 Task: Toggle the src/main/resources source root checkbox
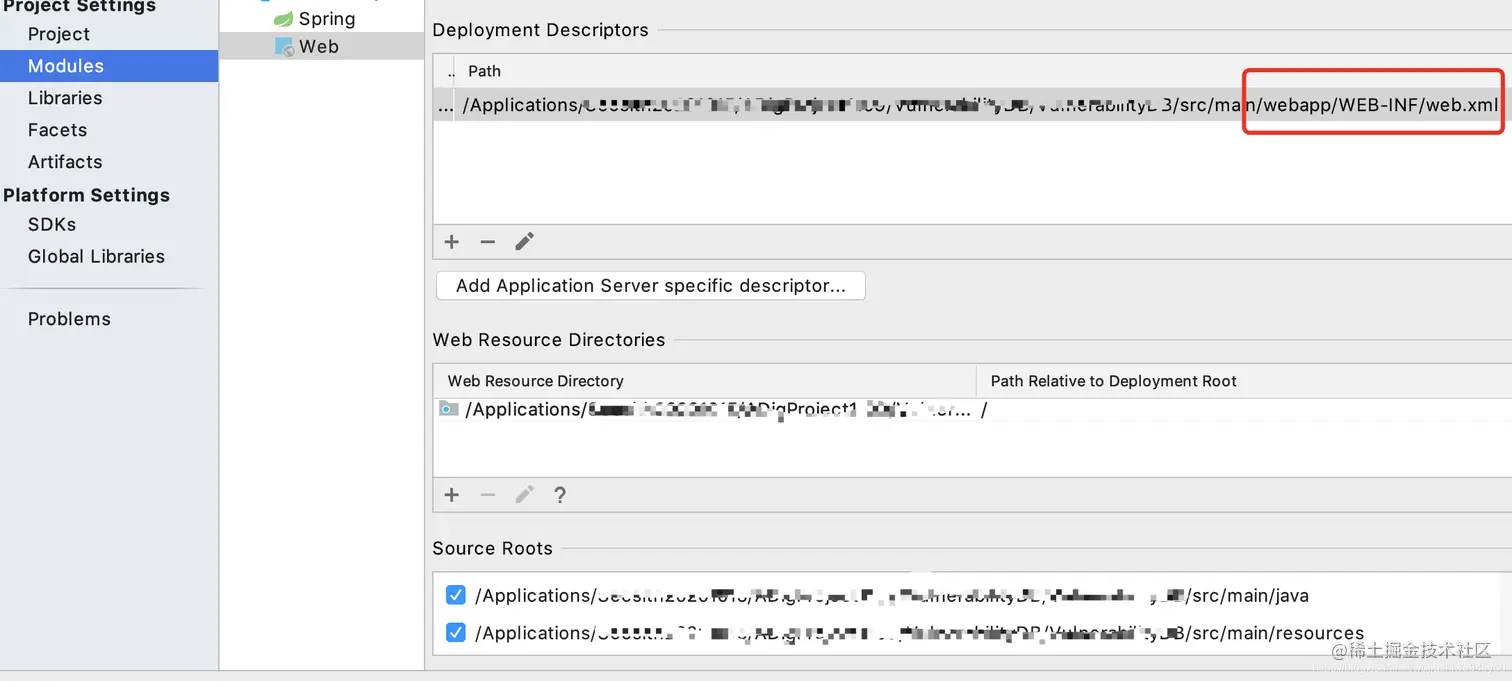click(456, 633)
